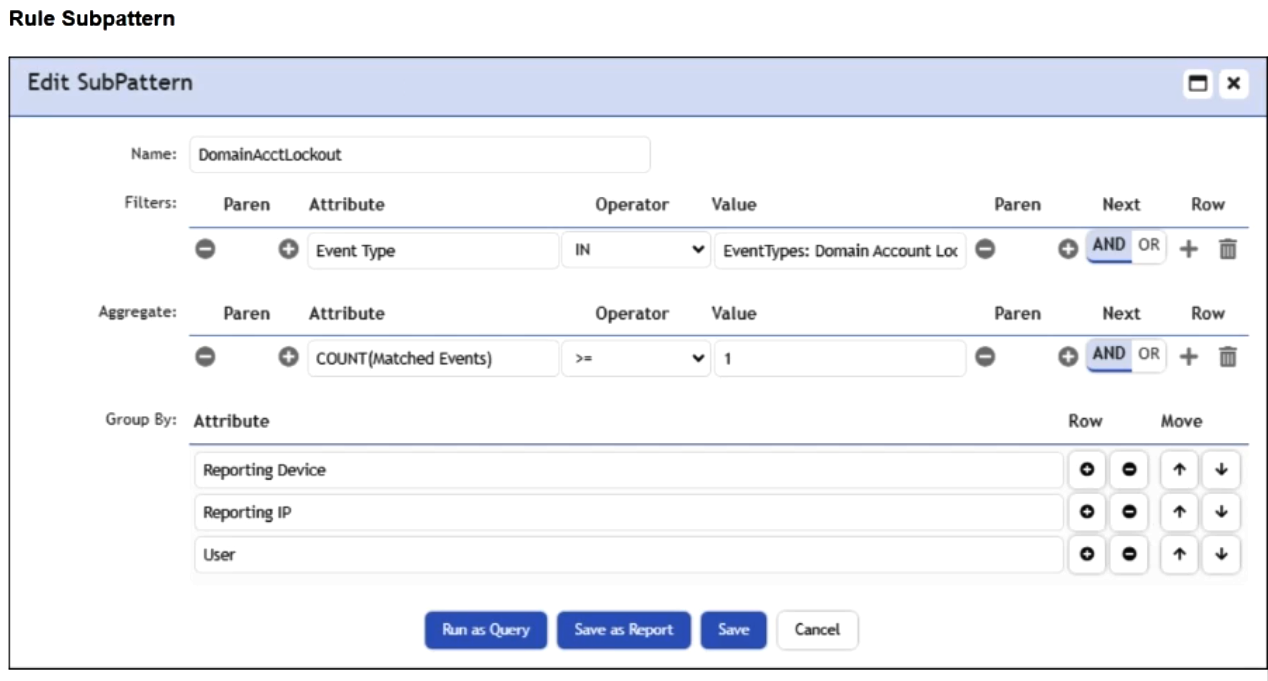Delete the COUNT(Matched Events) aggregate row

[x=1228, y=357]
